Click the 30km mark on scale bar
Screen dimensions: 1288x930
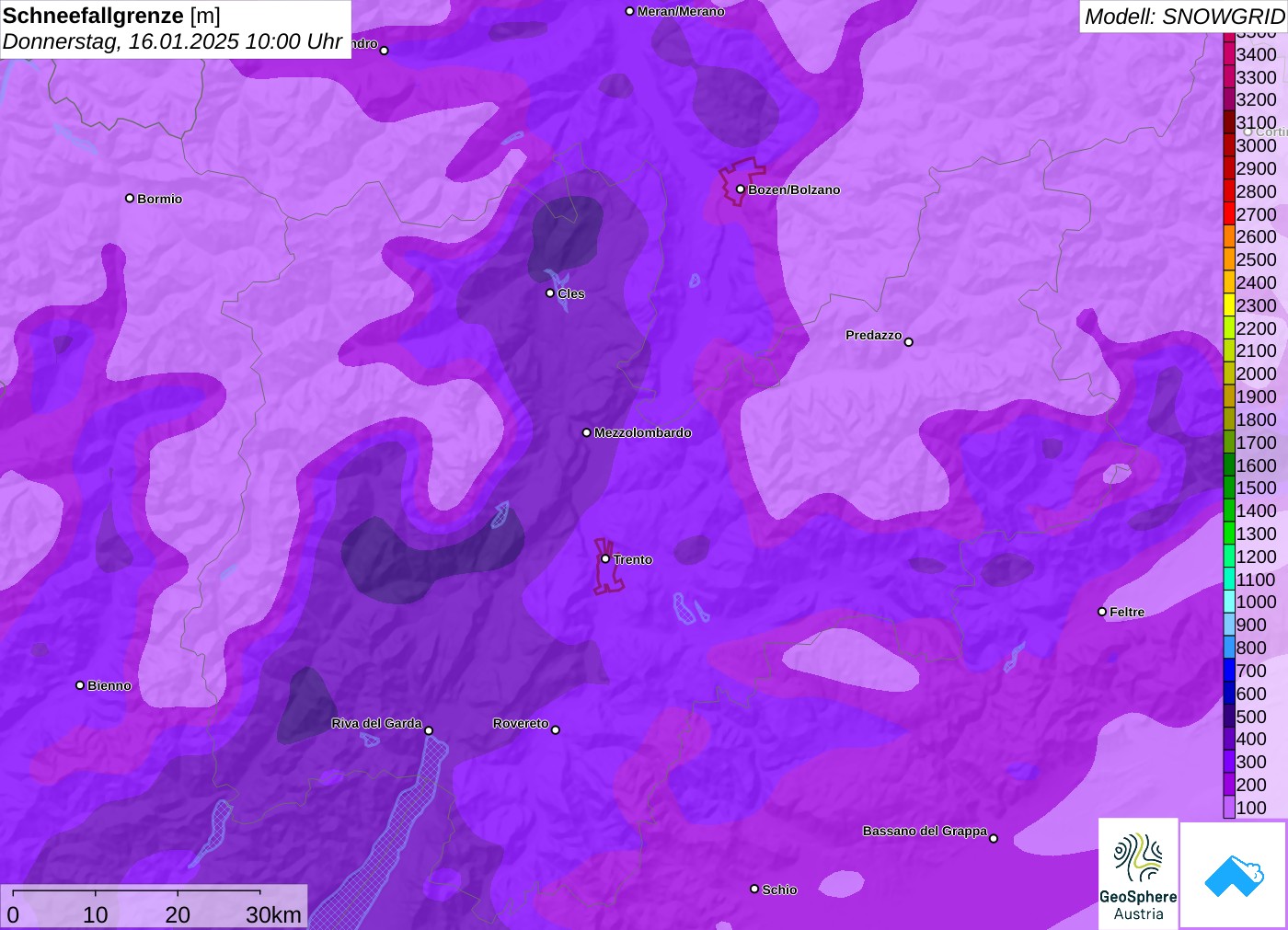[273, 914]
